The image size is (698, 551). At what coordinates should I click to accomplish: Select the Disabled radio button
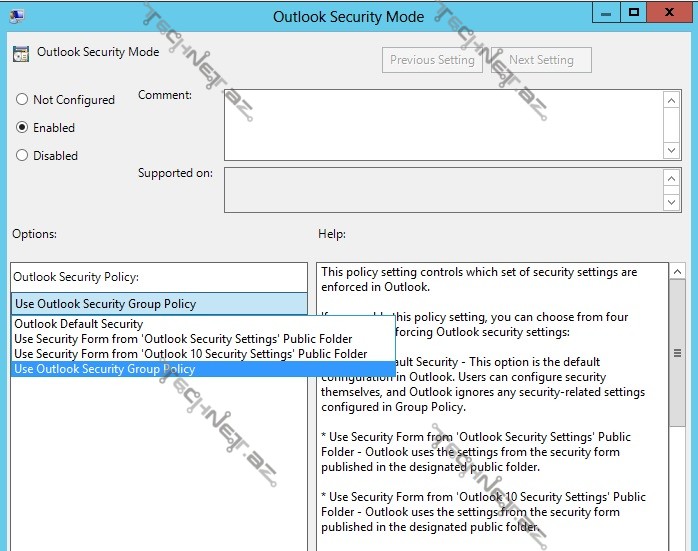[22, 156]
